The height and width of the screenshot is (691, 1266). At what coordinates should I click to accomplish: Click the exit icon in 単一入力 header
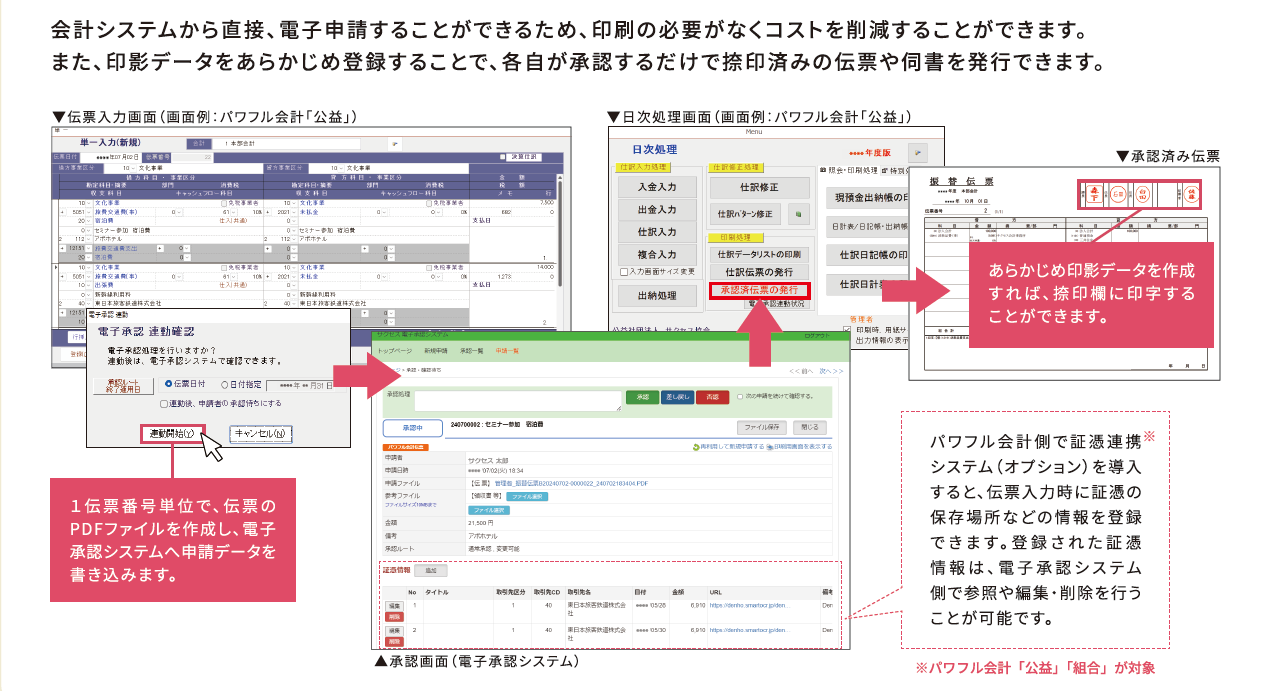pos(395,143)
